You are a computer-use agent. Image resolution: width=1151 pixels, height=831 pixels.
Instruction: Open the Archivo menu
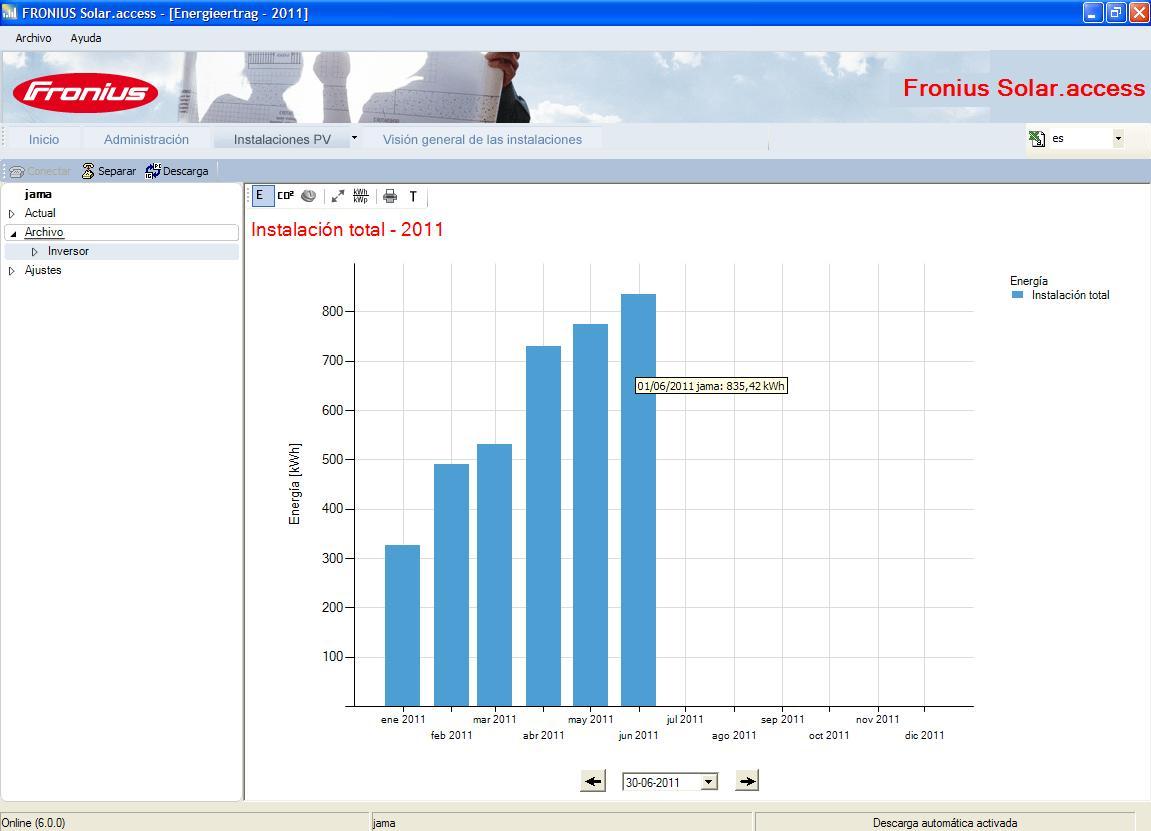(x=33, y=38)
